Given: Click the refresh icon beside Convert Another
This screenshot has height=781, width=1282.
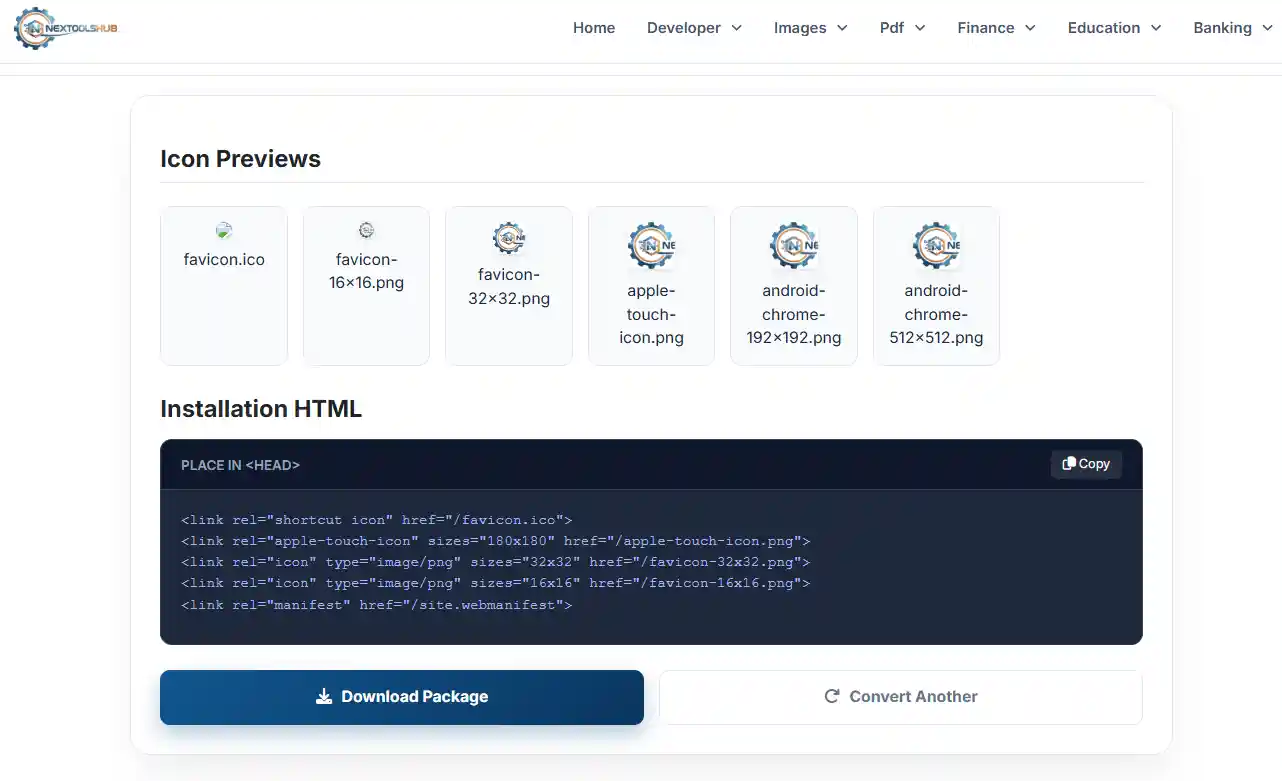Looking at the screenshot, I should [x=831, y=697].
